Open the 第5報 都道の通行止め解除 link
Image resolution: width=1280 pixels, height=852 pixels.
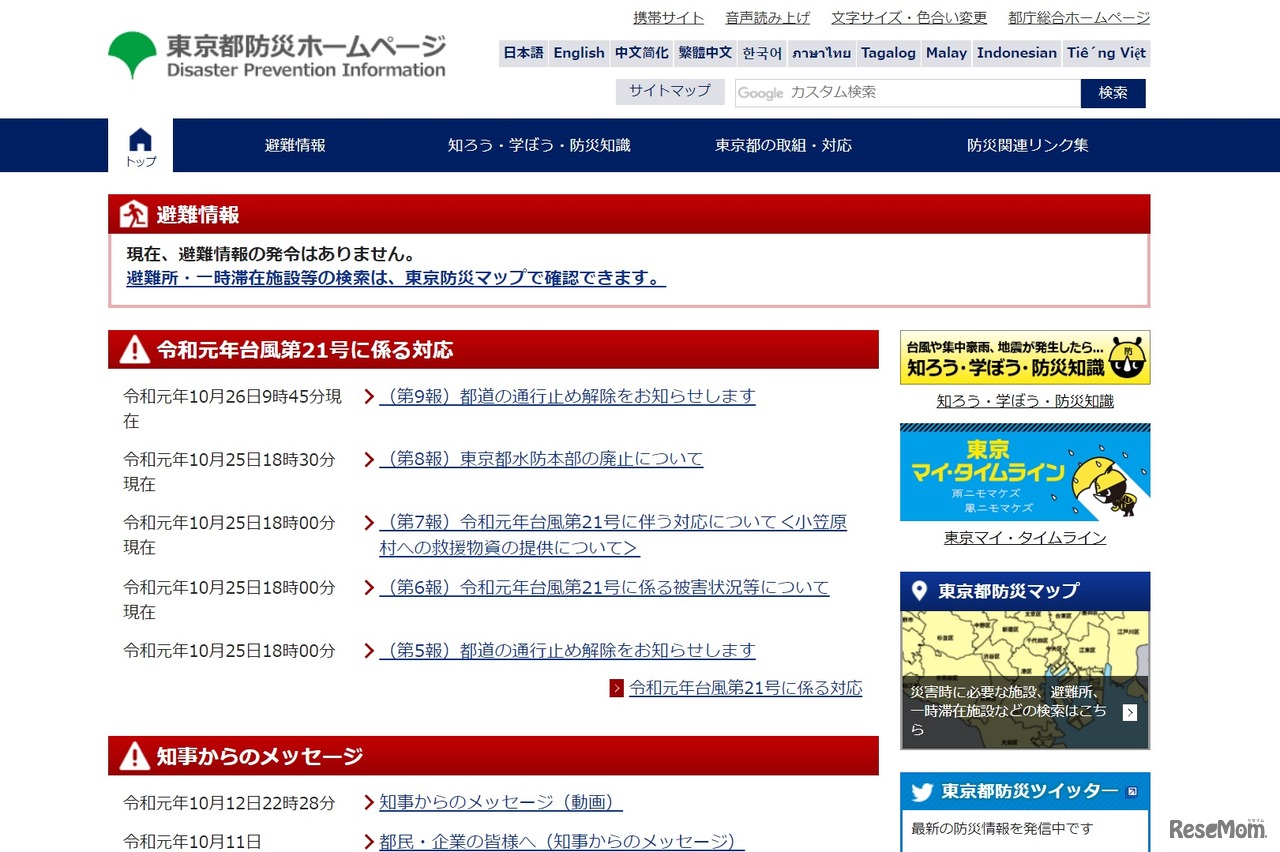click(567, 650)
